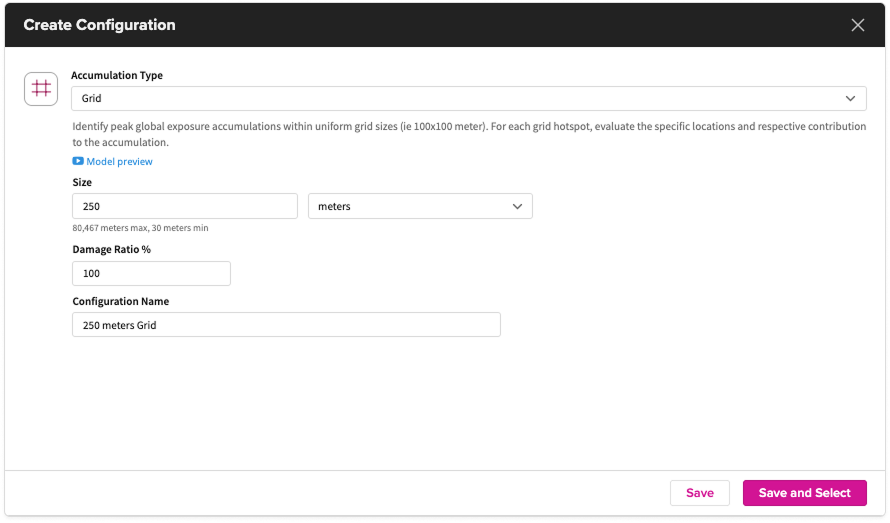Click the grid hashtag icon
The width and height of the screenshot is (890, 523).
pos(41,88)
